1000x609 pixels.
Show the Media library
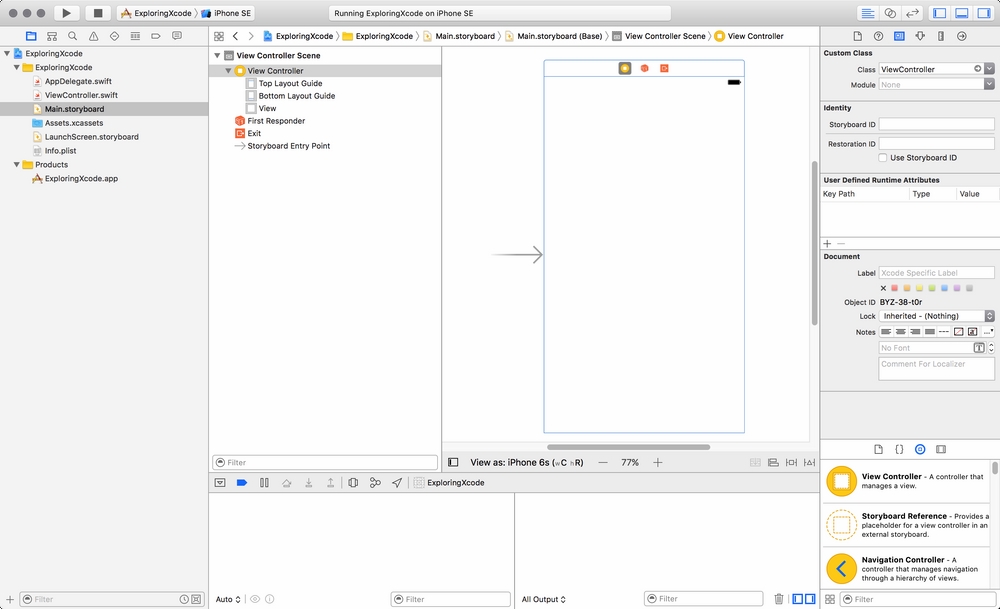click(x=941, y=450)
